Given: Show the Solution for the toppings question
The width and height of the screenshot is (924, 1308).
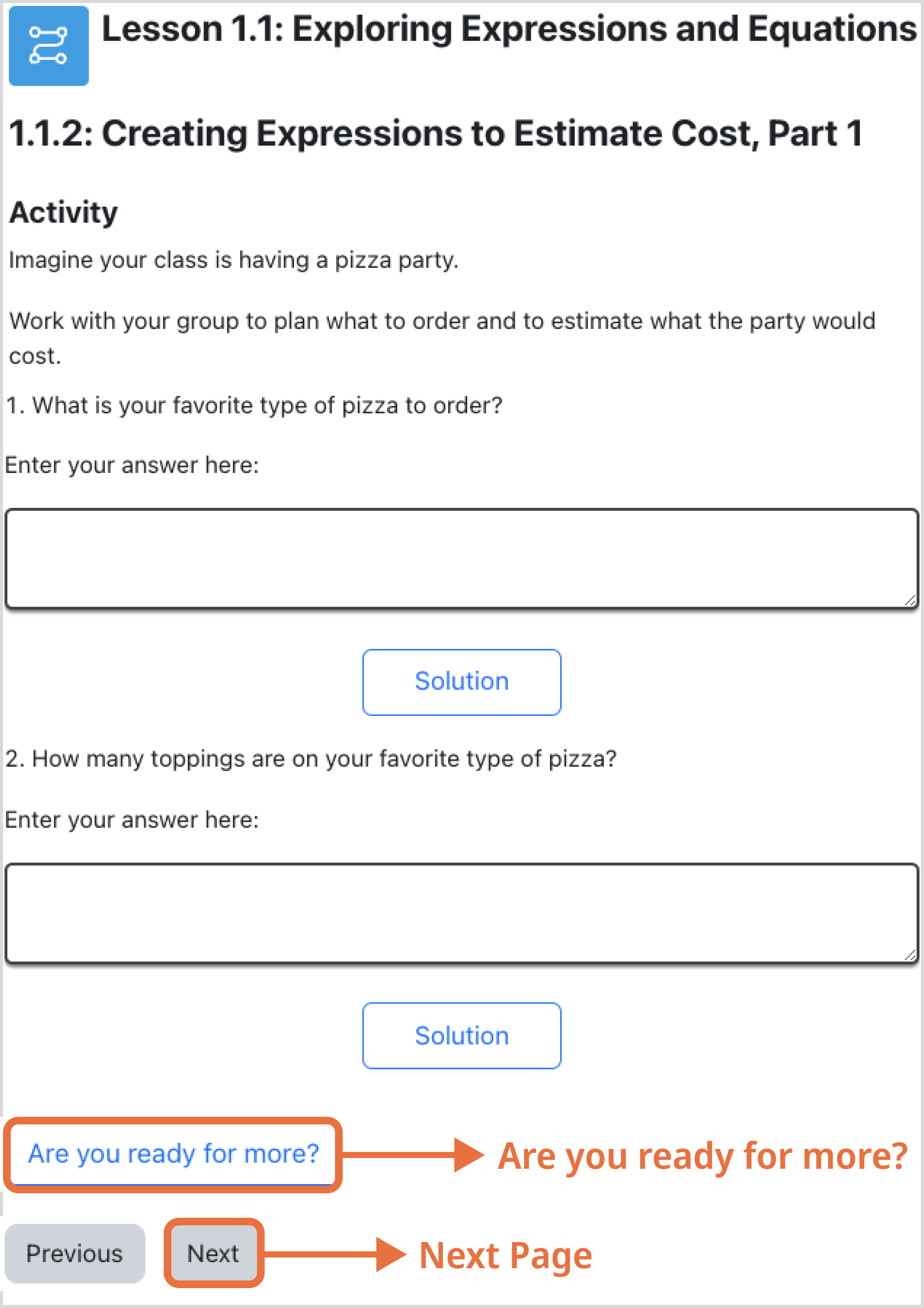Looking at the screenshot, I should (x=462, y=1036).
